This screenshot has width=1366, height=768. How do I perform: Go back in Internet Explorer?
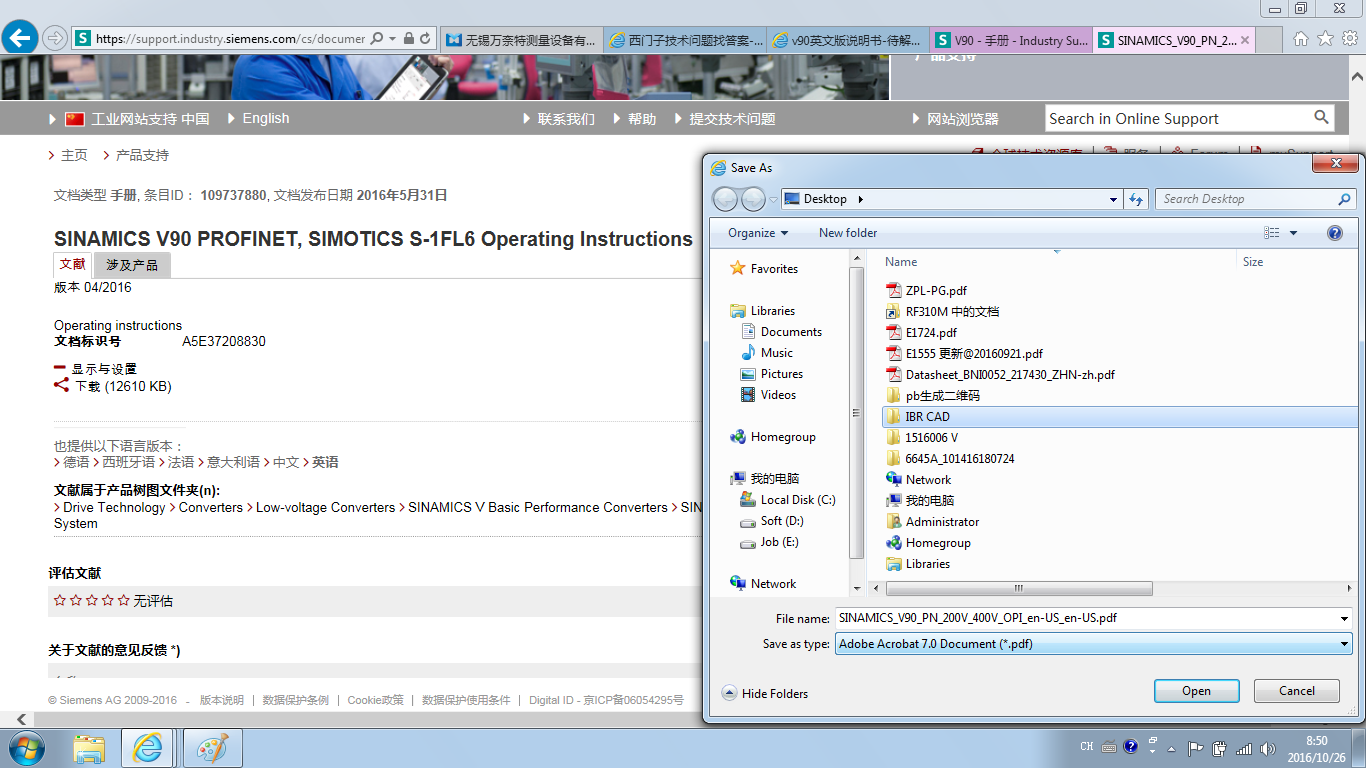20,38
